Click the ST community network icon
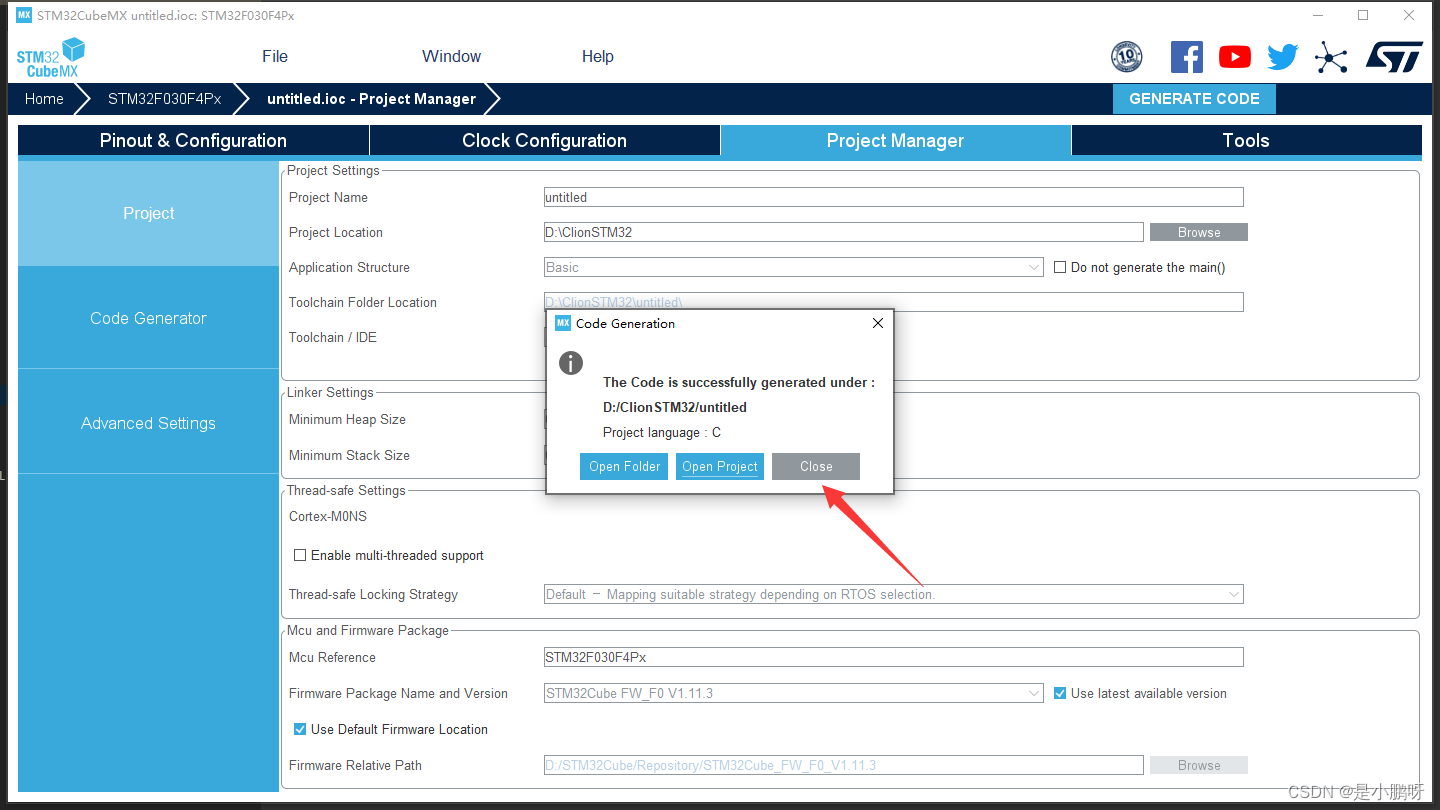The image size is (1440, 810). pyautogui.click(x=1331, y=57)
